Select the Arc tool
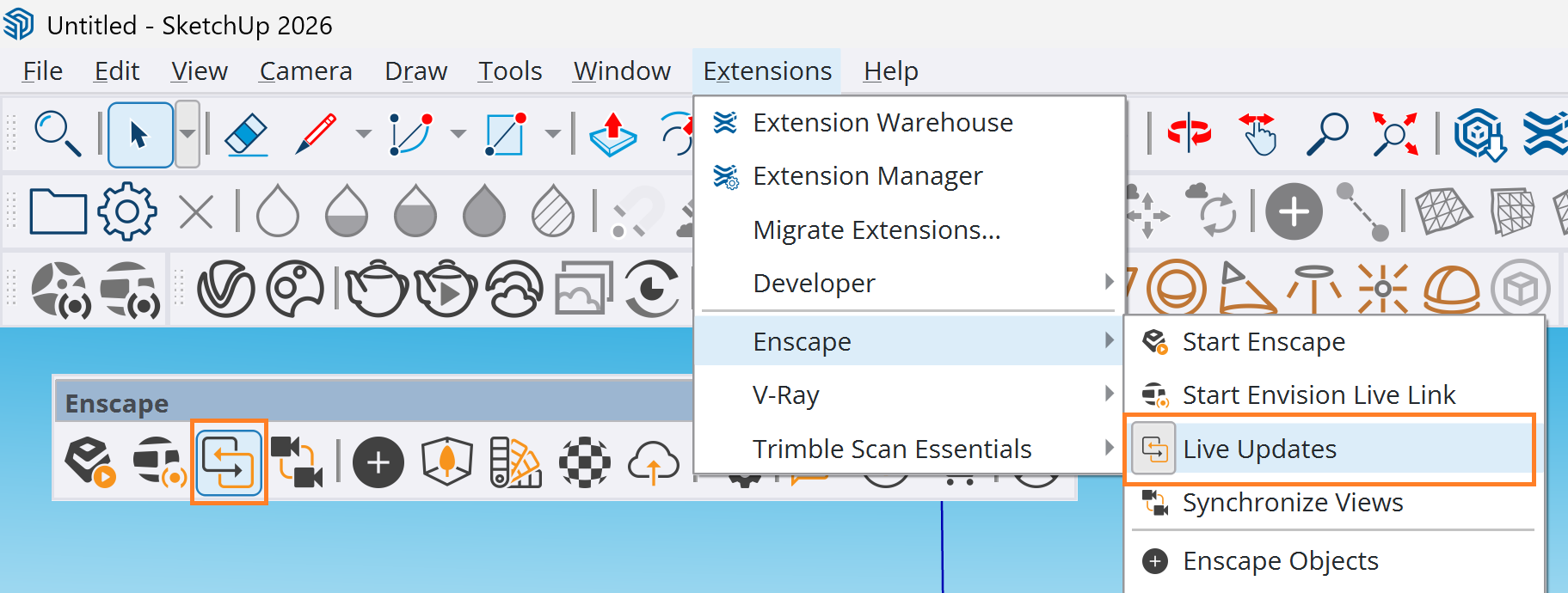 [410, 134]
